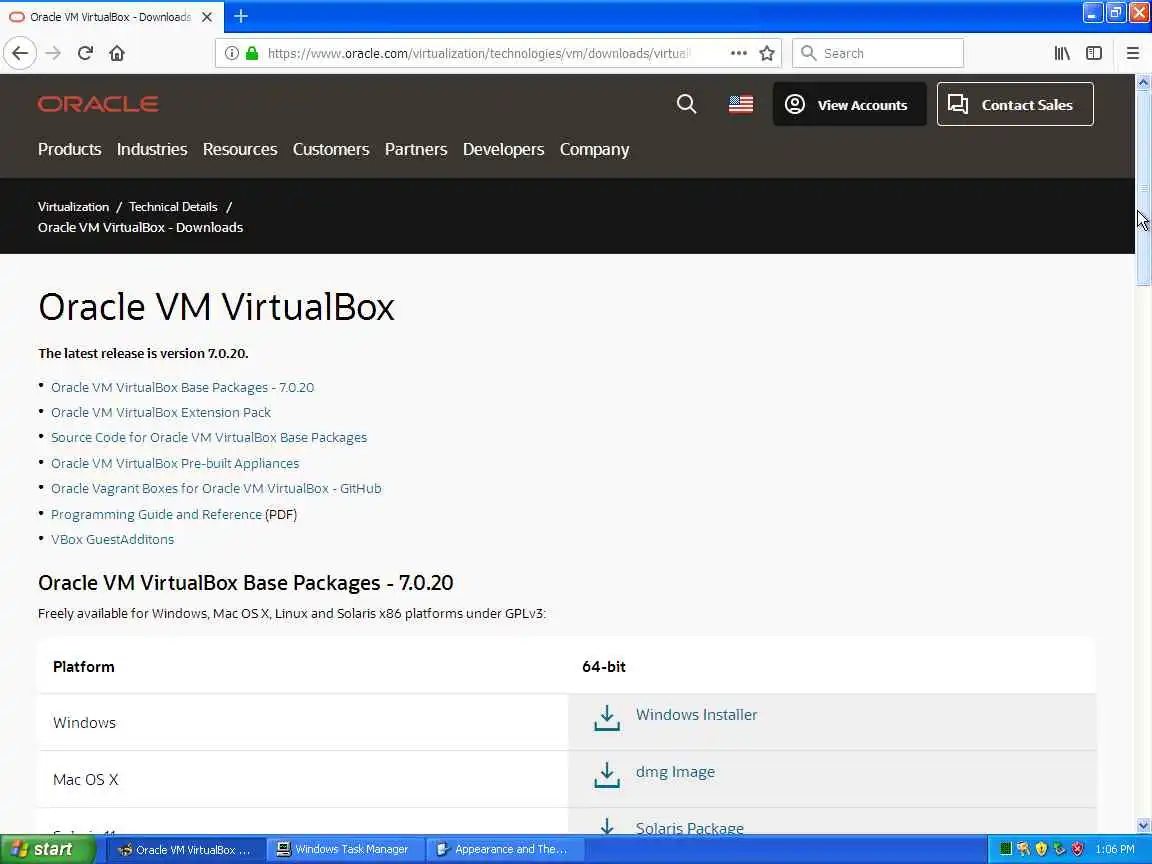Open the Developers menu
Viewport: 1152px width, 864px height.
[x=503, y=149]
